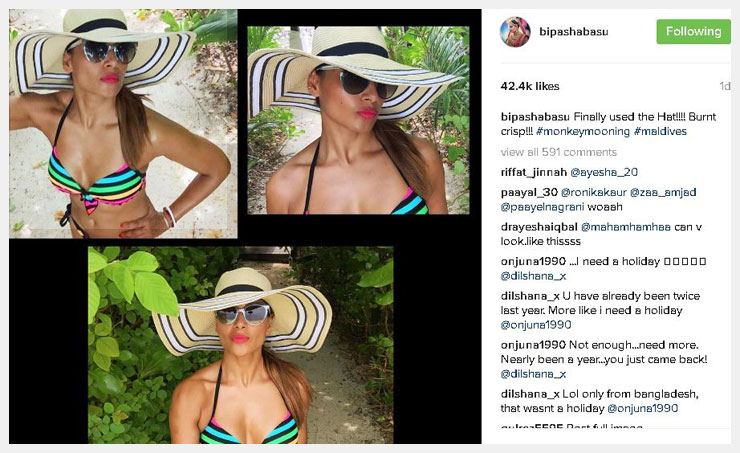Image resolution: width=740 pixels, height=453 pixels.
Task: Open the @mahamhamhaa mention
Action: pos(626,227)
